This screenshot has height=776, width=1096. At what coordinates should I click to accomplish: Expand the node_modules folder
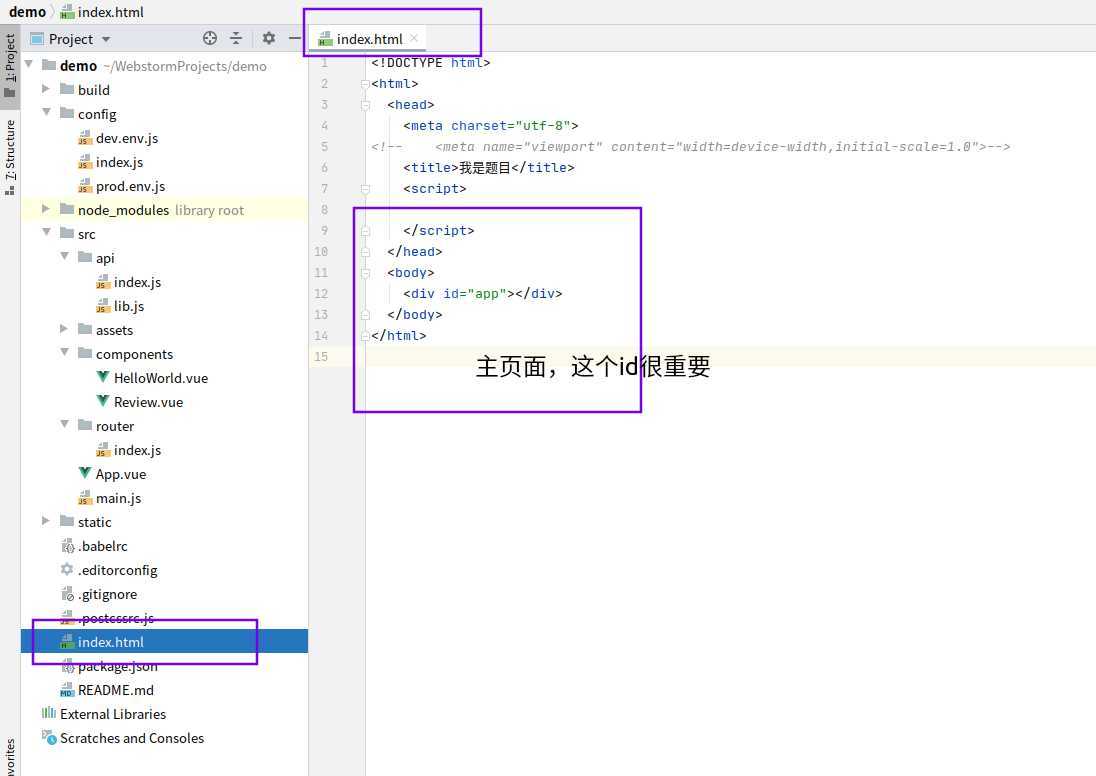coord(46,209)
